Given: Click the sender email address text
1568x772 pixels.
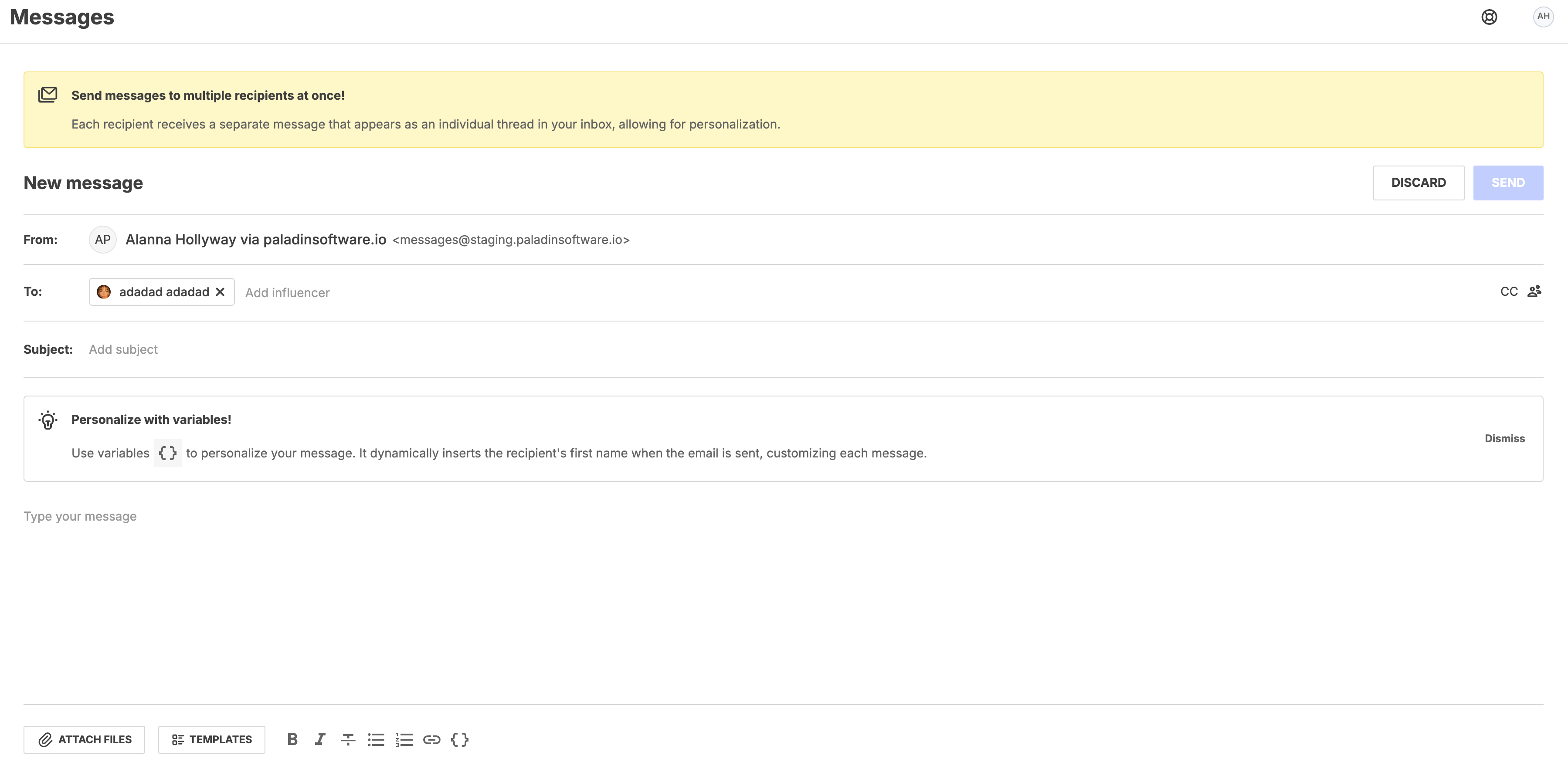Looking at the screenshot, I should click(511, 240).
